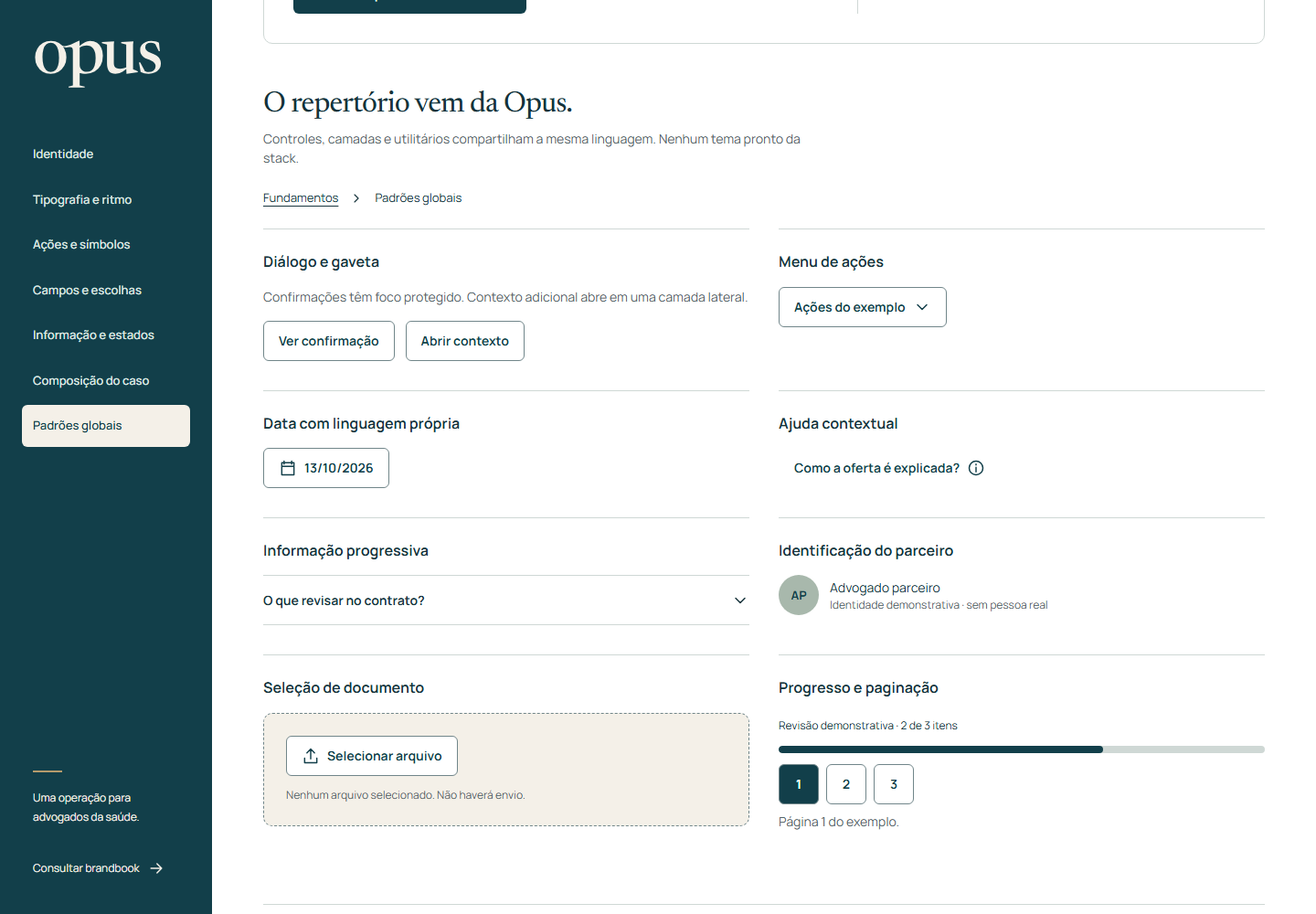1316x914 pixels.
Task: Select Informação e estados in sidebar
Action: 106,335
